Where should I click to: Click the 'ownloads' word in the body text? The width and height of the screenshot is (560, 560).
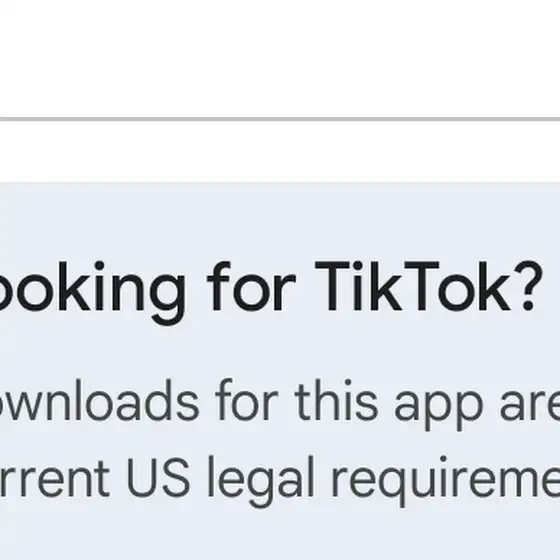tap(99, 400)
